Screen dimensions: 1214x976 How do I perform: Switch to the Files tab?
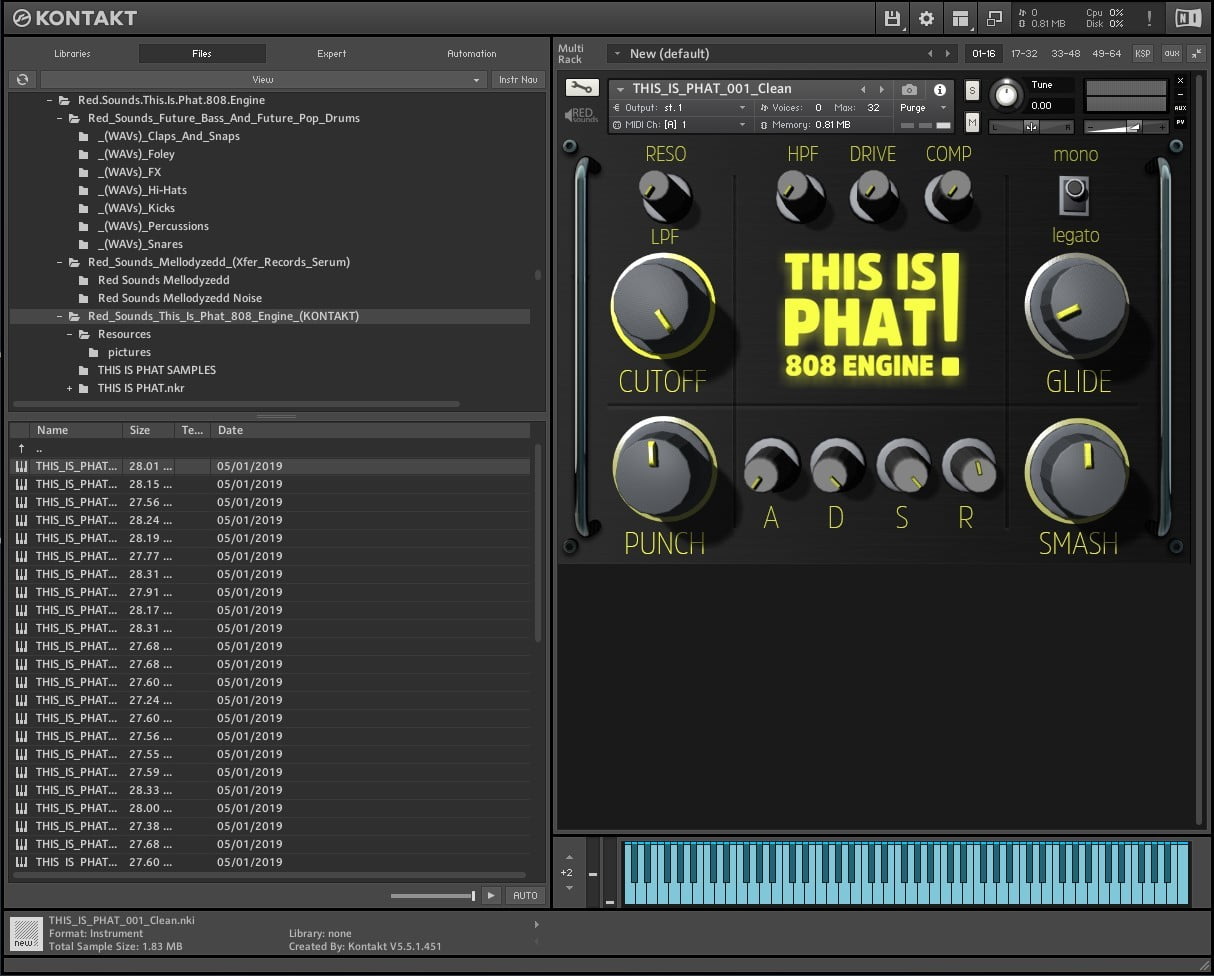202,54
